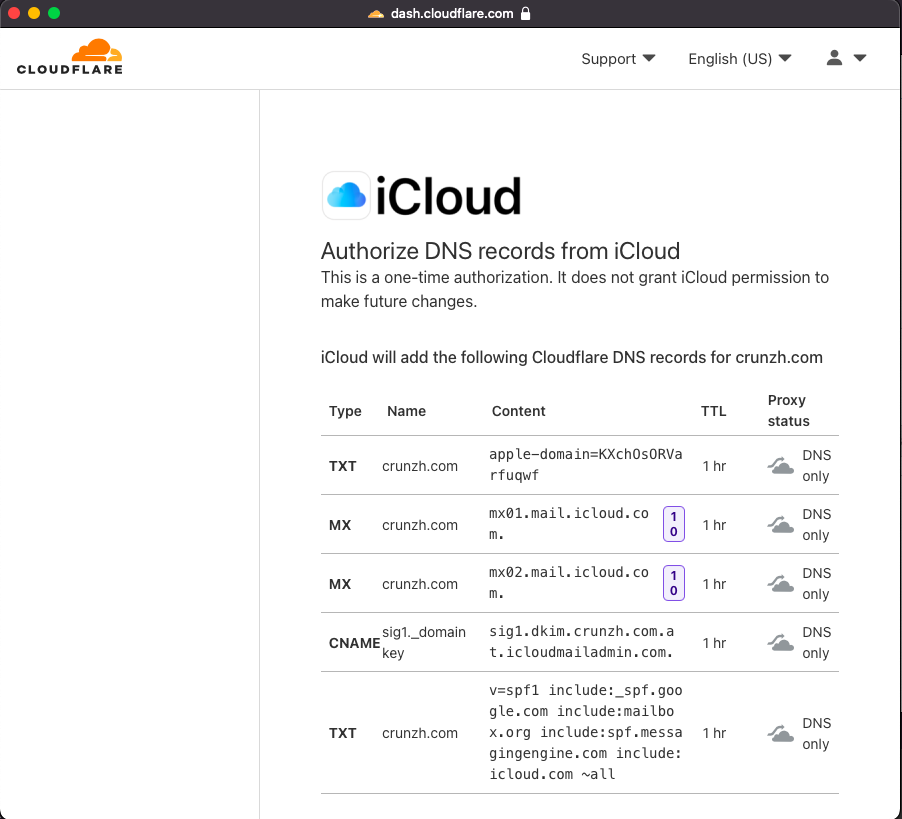The width and height of the screenshot is (902, 819).
Task: Click the Content column header
Action: [x=518, y=411]
